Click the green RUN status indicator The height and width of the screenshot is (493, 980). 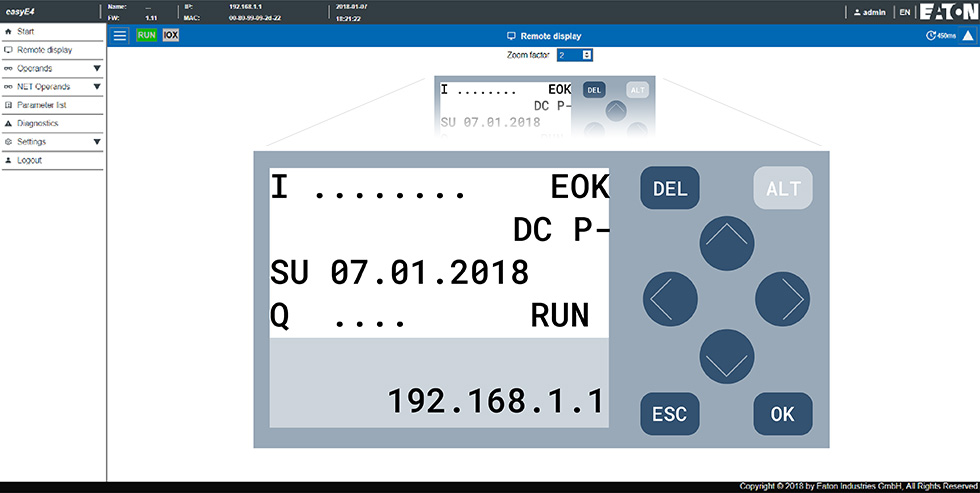146,36
